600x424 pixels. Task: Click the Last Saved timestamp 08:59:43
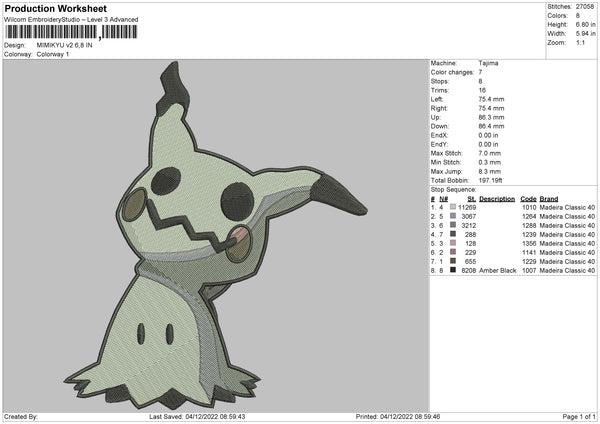pyautogui.click(x=232, y=416)
